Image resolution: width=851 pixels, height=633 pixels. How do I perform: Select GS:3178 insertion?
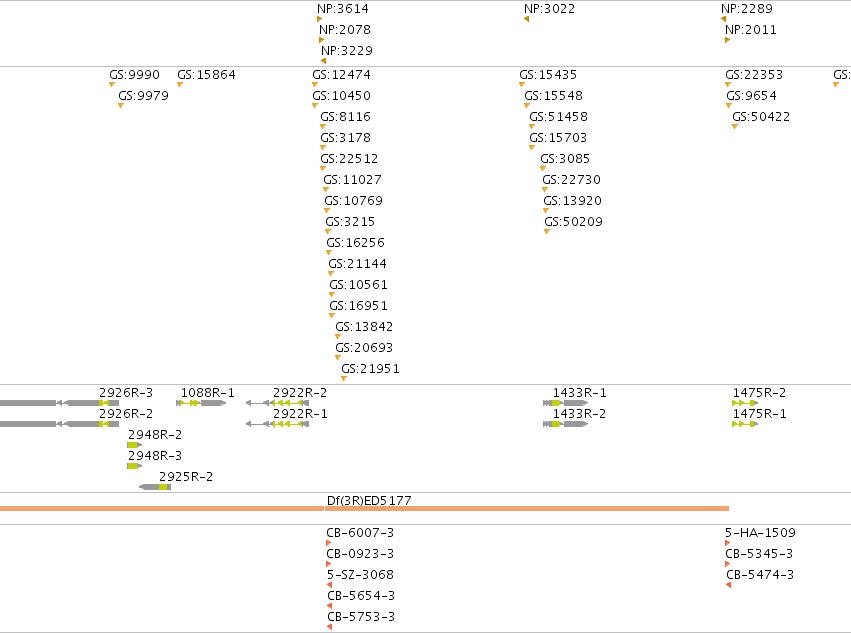(x=346, y=138)
